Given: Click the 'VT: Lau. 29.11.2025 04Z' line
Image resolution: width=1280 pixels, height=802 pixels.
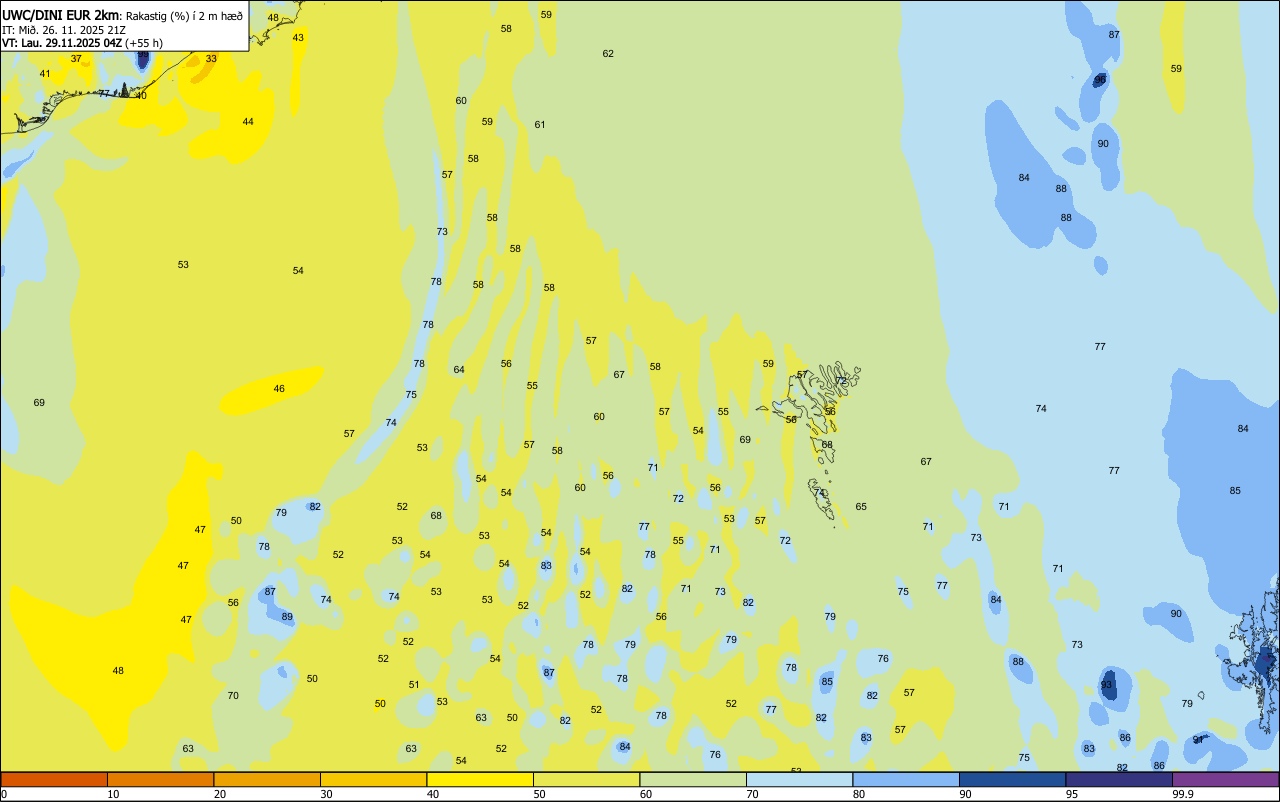Looking at the screenshot, I should click(x=62, y=43).
